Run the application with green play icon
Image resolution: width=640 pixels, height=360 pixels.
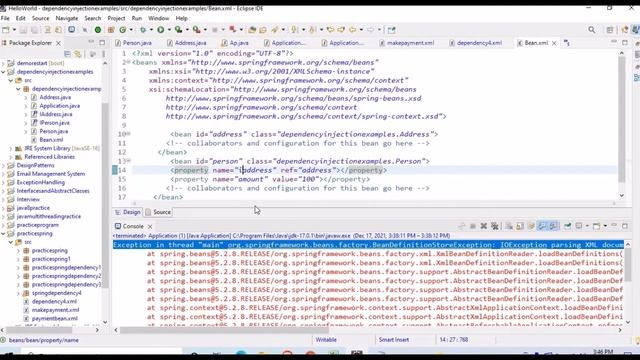coord(160,30)
